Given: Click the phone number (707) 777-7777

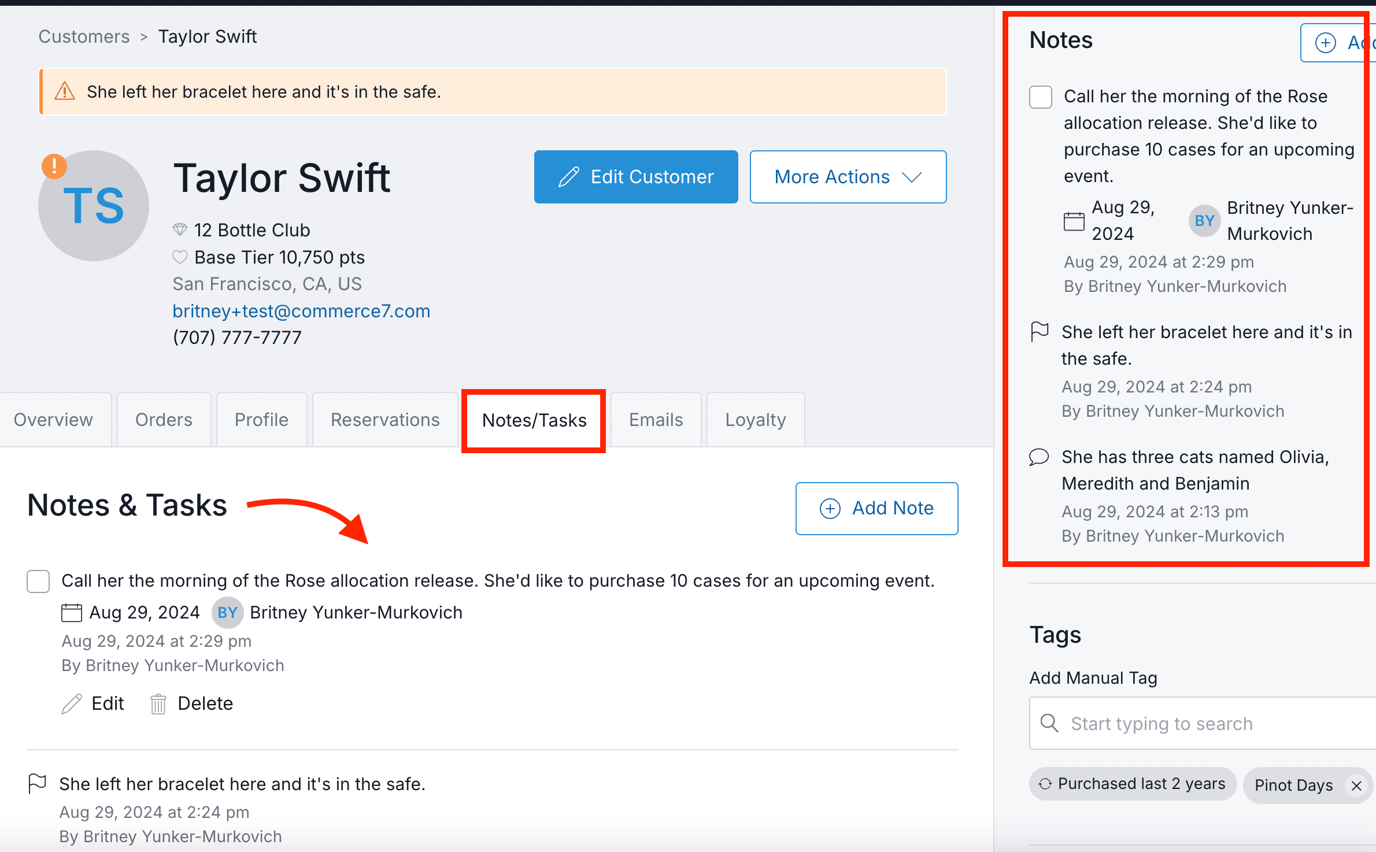Looking at the screenshot, I should (x=237, y=338).
